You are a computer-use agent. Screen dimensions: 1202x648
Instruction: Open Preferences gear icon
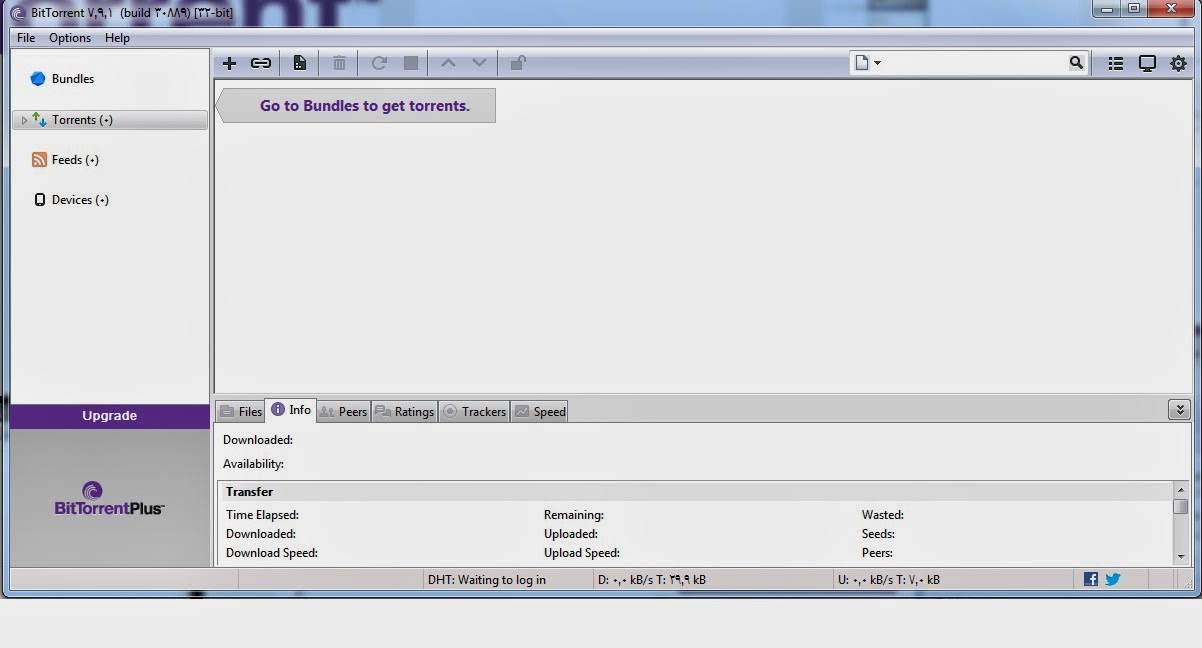pyautogui.click(x=1178, y=63)
